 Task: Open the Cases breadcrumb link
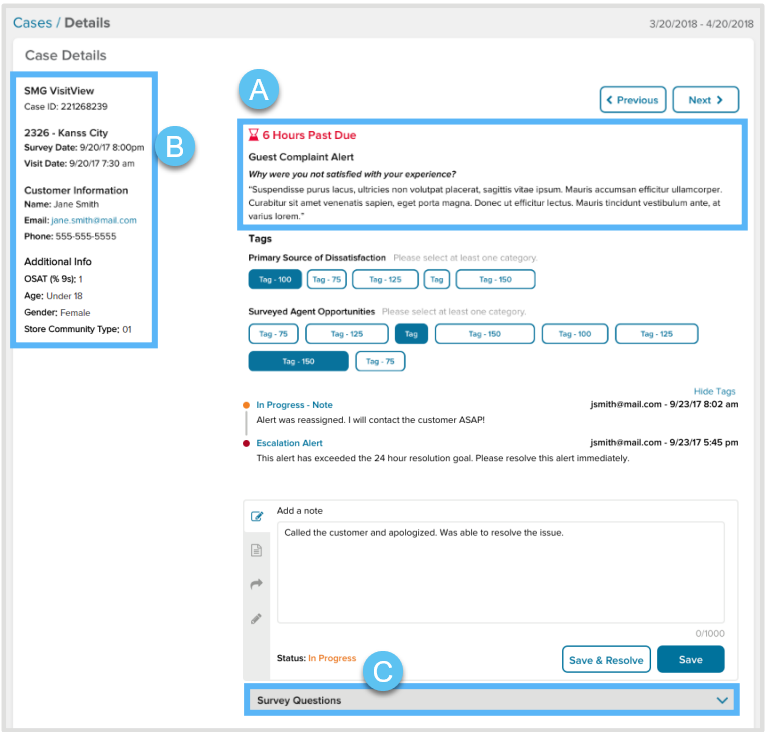32,22
